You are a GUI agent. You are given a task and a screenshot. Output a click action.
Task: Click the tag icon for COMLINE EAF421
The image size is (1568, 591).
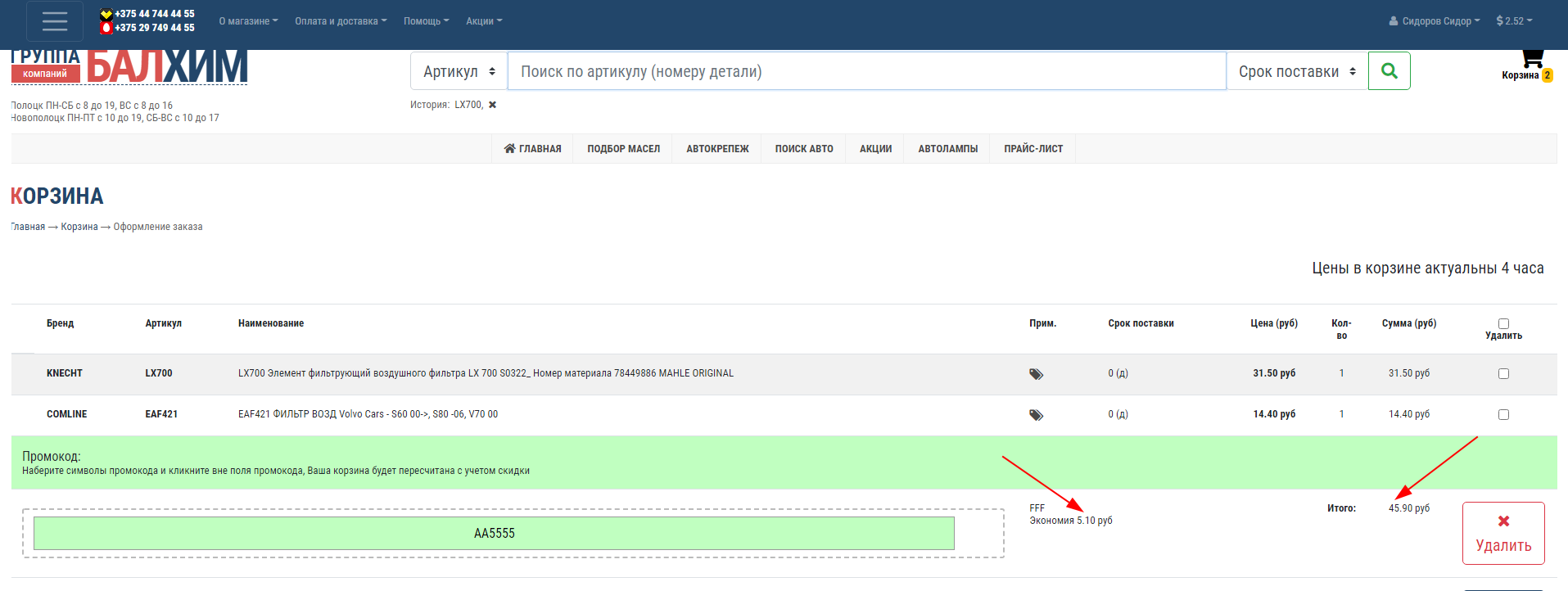click(x=1036, y=415)
